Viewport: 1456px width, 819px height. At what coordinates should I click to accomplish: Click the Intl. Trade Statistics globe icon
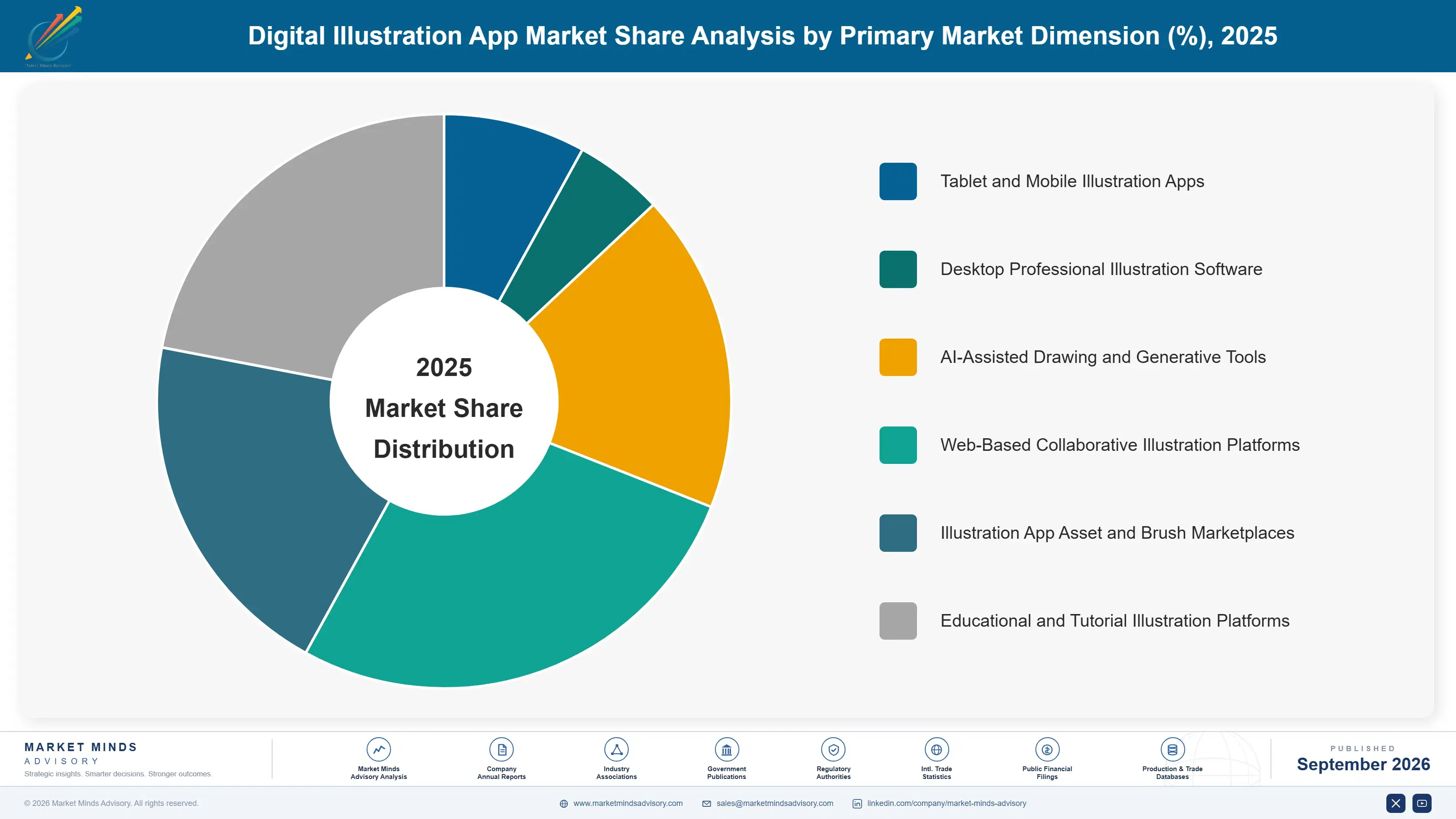(937, 749)
